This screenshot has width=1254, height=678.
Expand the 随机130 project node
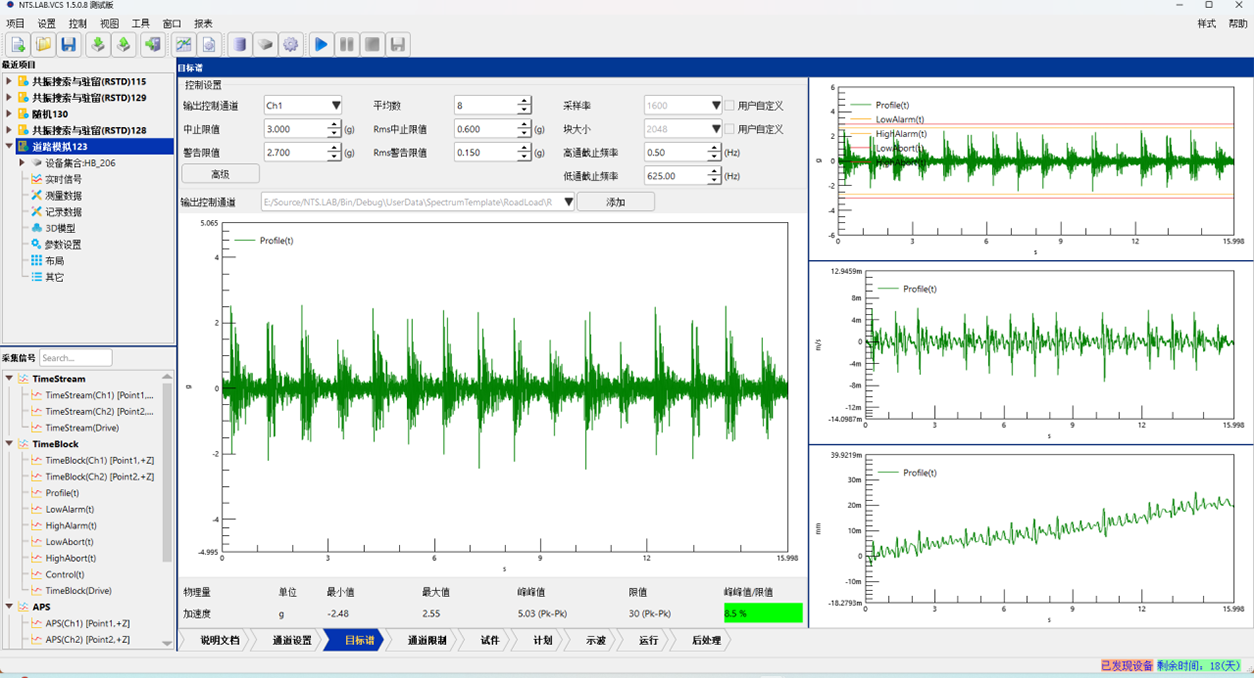[9, 114]
